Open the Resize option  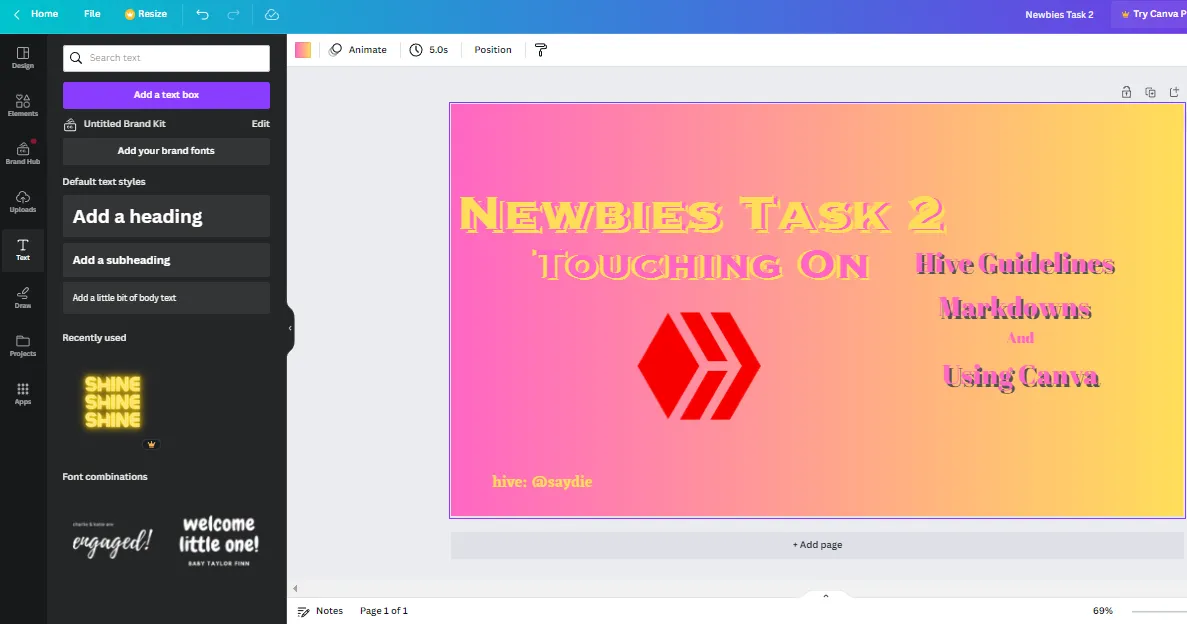click(146, 14)
